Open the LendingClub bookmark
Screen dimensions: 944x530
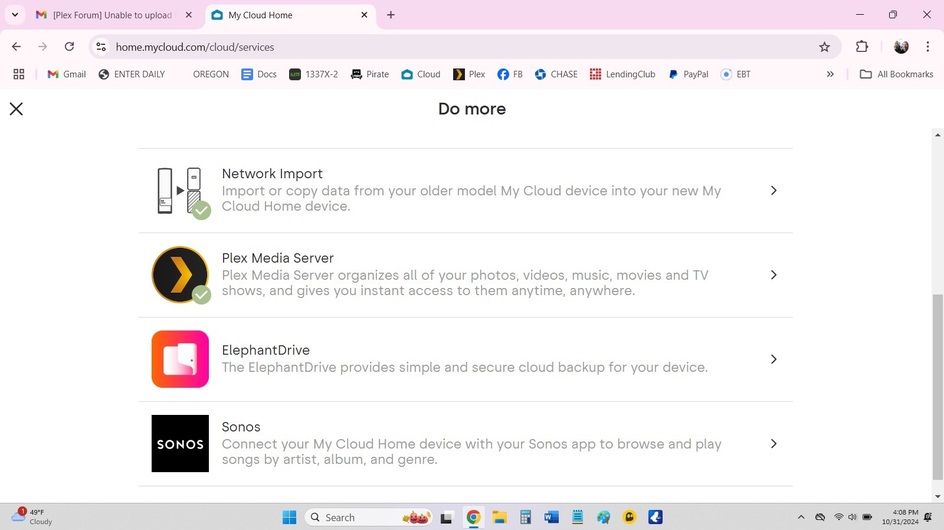(x=623, y=74)
